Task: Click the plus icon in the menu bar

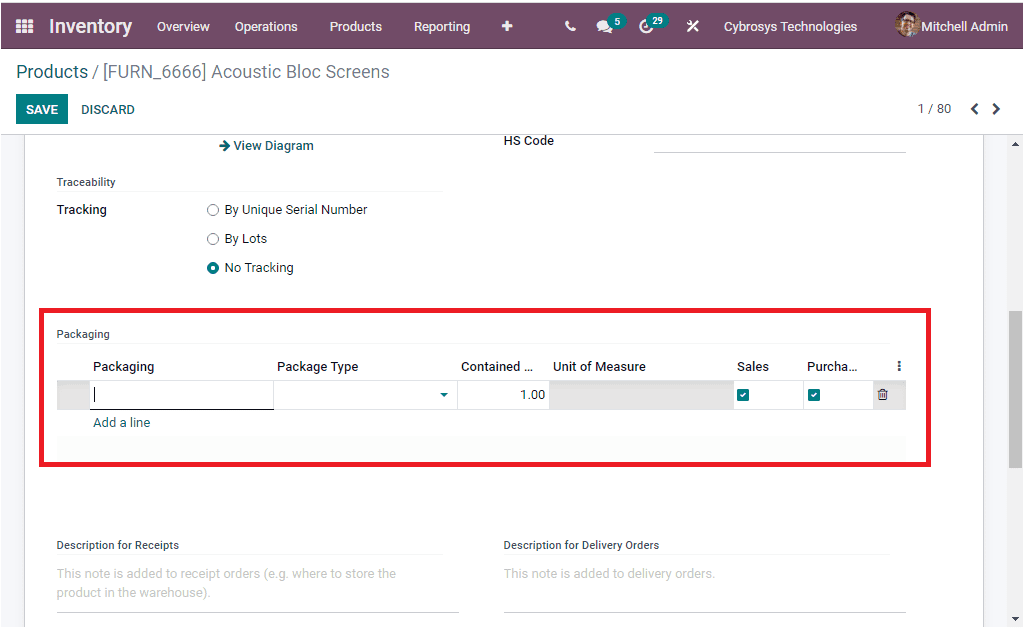Action: (507, 26)
